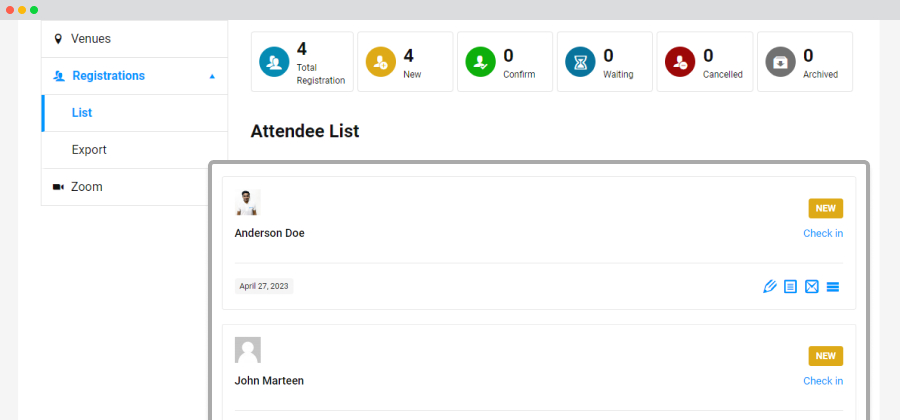Collapse the Registrations menu arrow
Image resolution: width=900 pixels, height=420 pixels.
[x=212, y=76]
